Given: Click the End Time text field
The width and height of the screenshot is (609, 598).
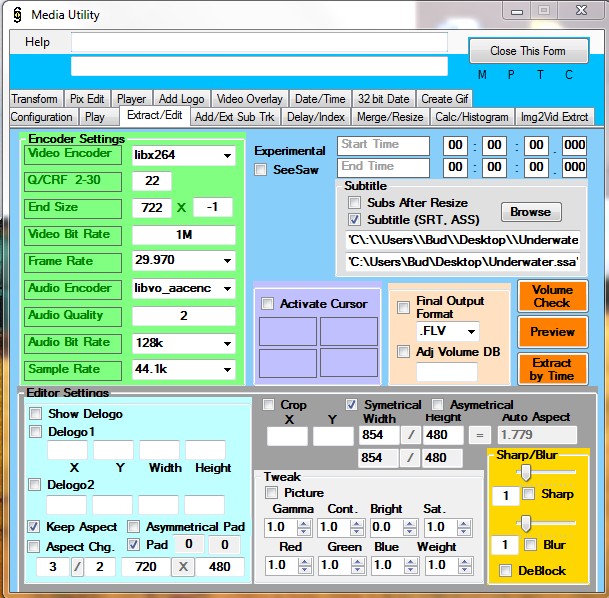Looking at the screenshot, I should pyautogui.click(x=383, y=167).
